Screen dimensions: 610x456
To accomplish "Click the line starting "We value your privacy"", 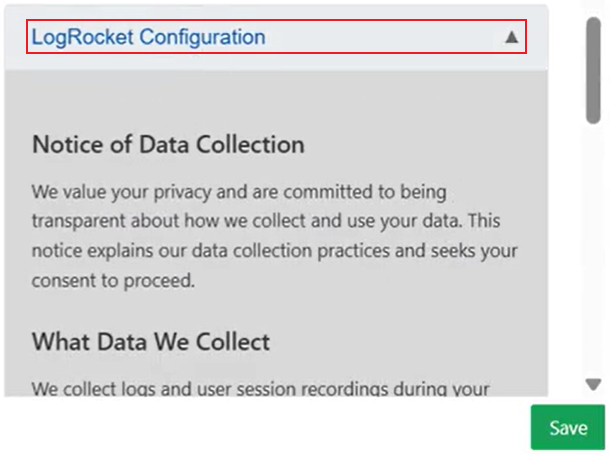I will point(239,190).
